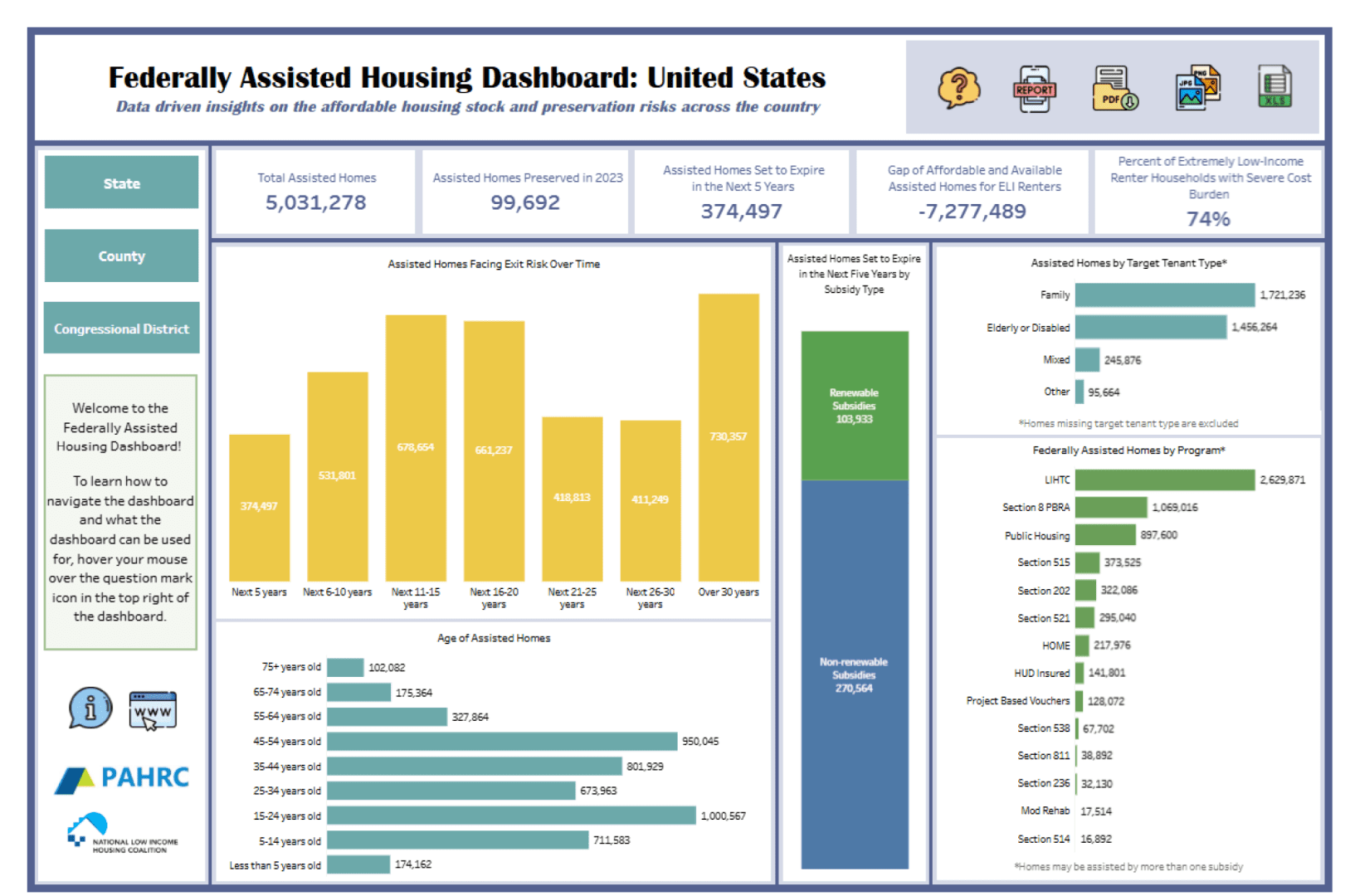
Task: Open the Congressional District view
Action: pos(121,329)
